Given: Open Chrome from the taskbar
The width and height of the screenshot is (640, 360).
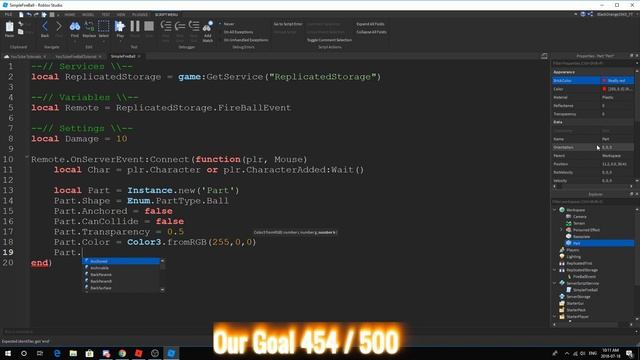Looking at the screenshot, I should click(122, 353).
